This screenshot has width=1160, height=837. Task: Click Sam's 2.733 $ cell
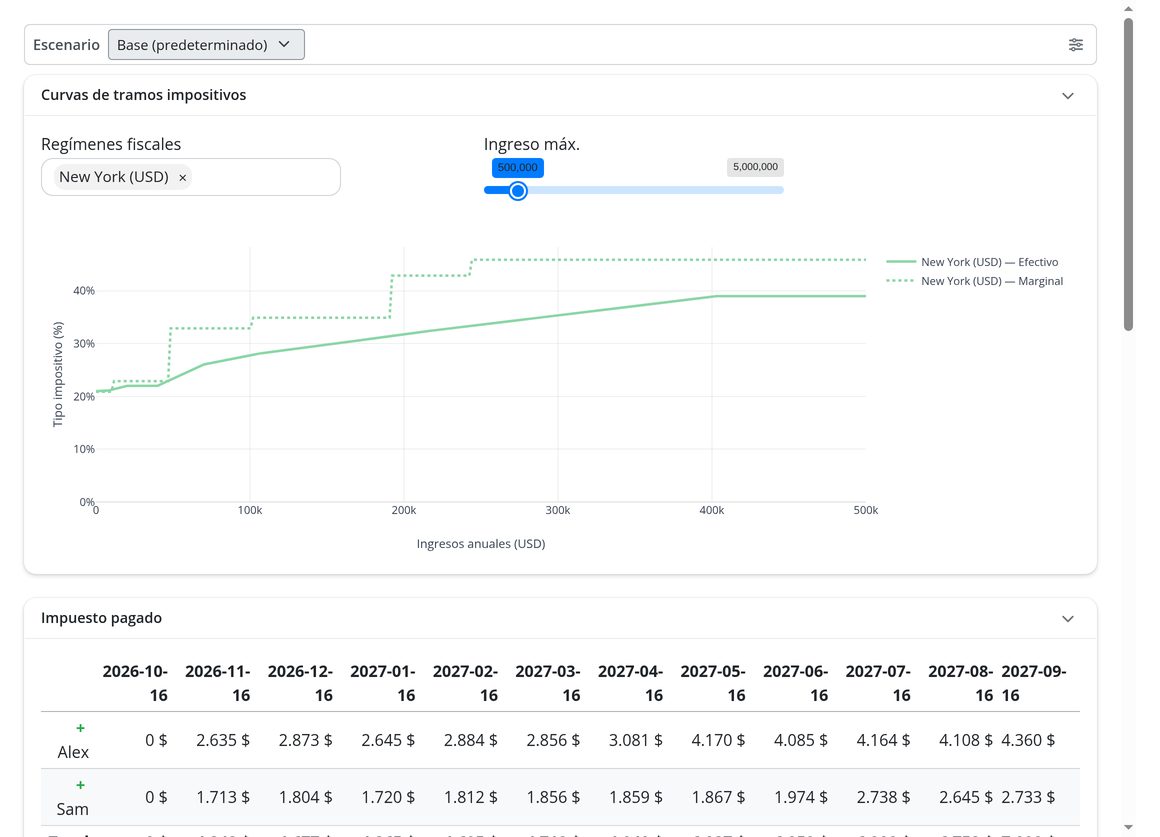point(1028,797)
